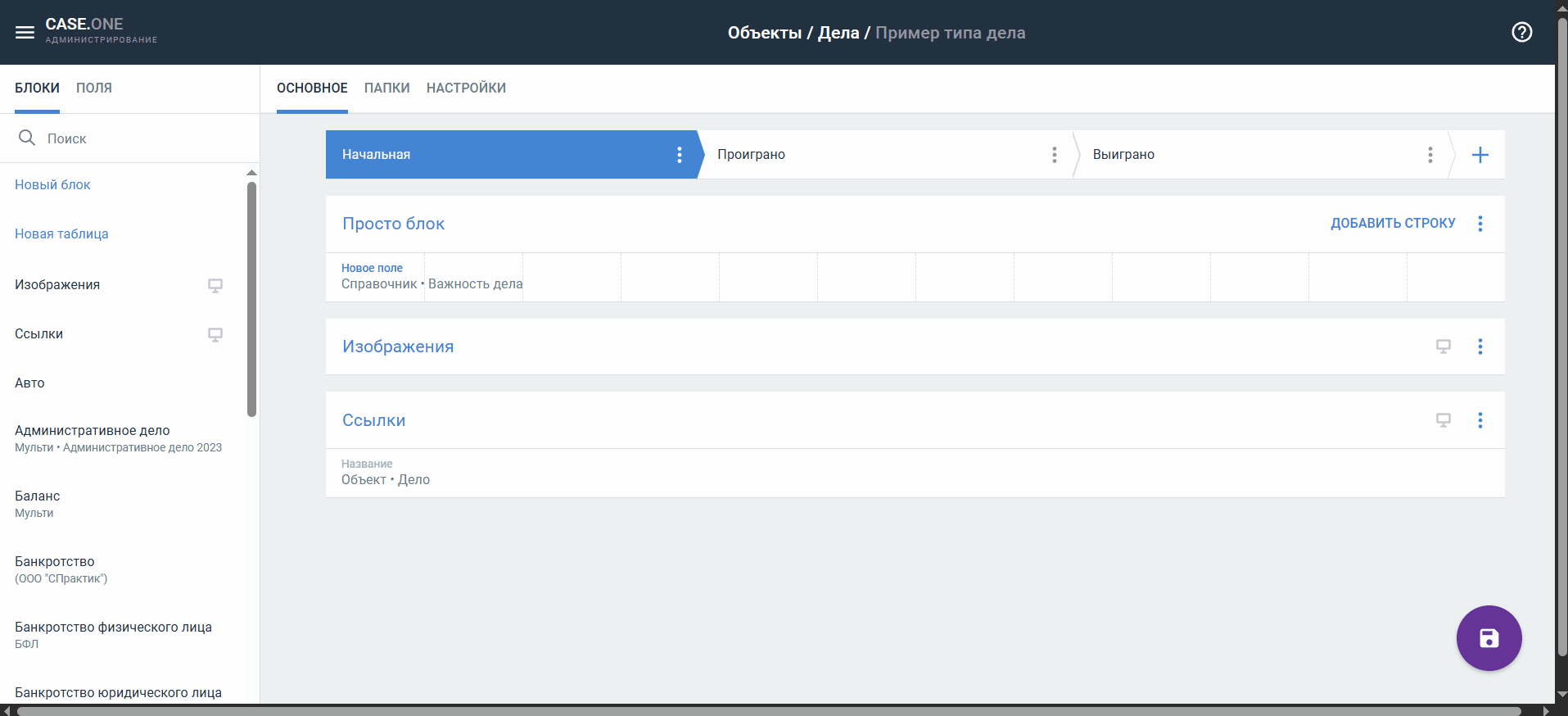Click monitor icon in Изображения block header
1568x716 pixels.
[x=1443, y=347]
